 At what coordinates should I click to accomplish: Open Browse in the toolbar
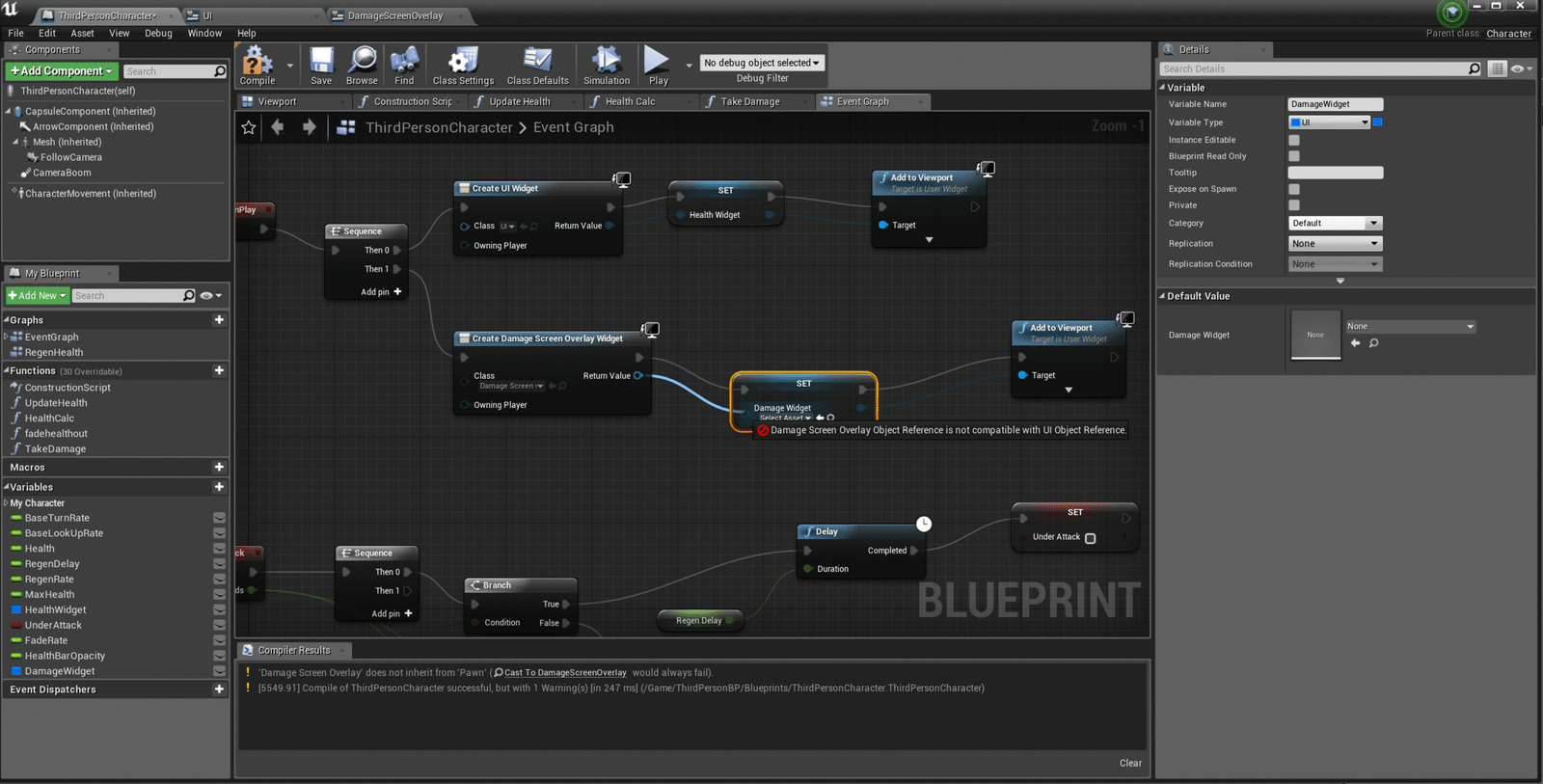tap(362, 64)
